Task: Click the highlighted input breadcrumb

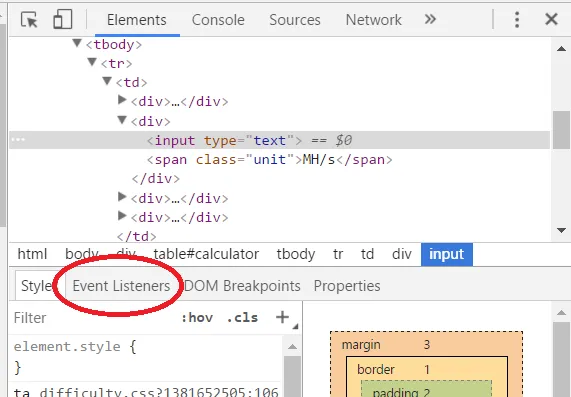Action: 447,254
